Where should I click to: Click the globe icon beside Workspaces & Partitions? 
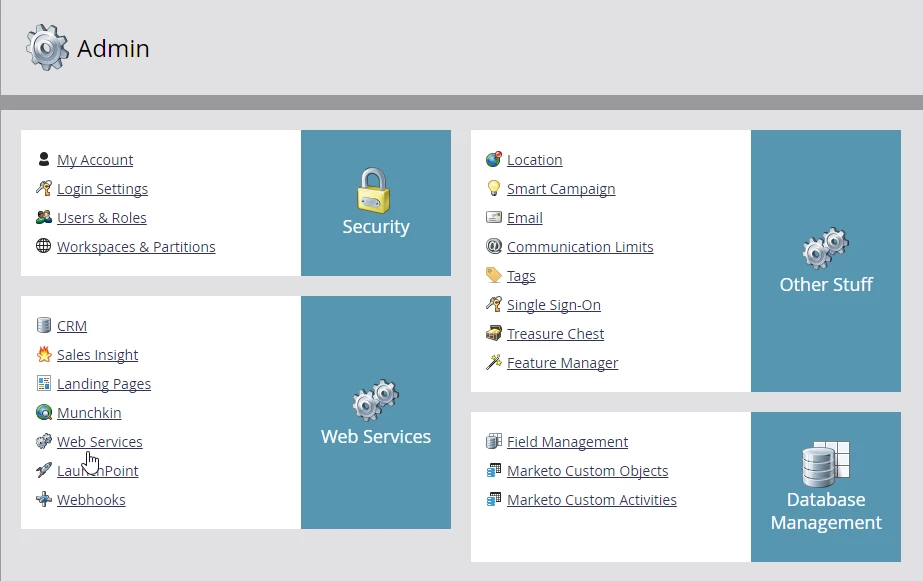pos(44,246)
